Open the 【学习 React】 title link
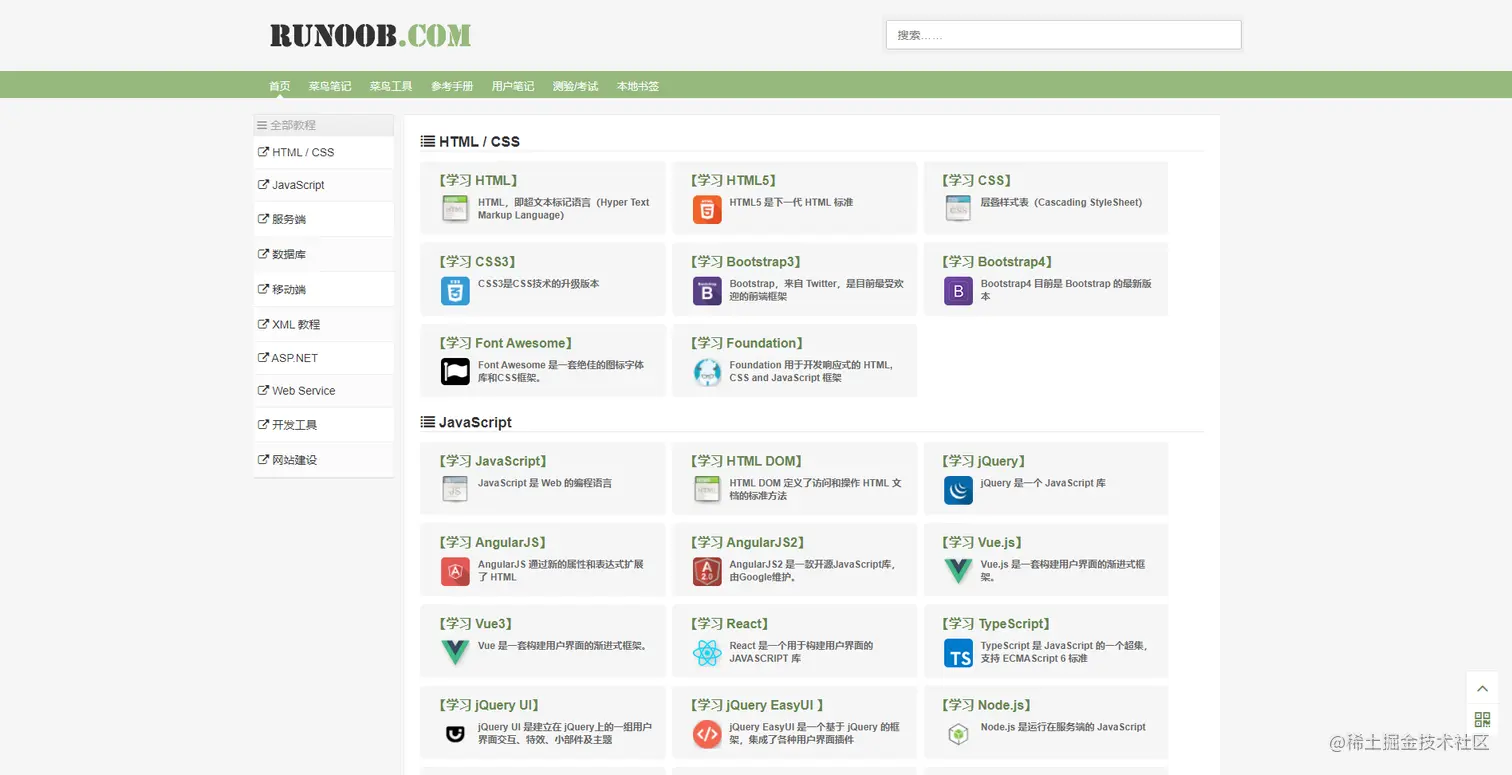 (x=731, y=623)
